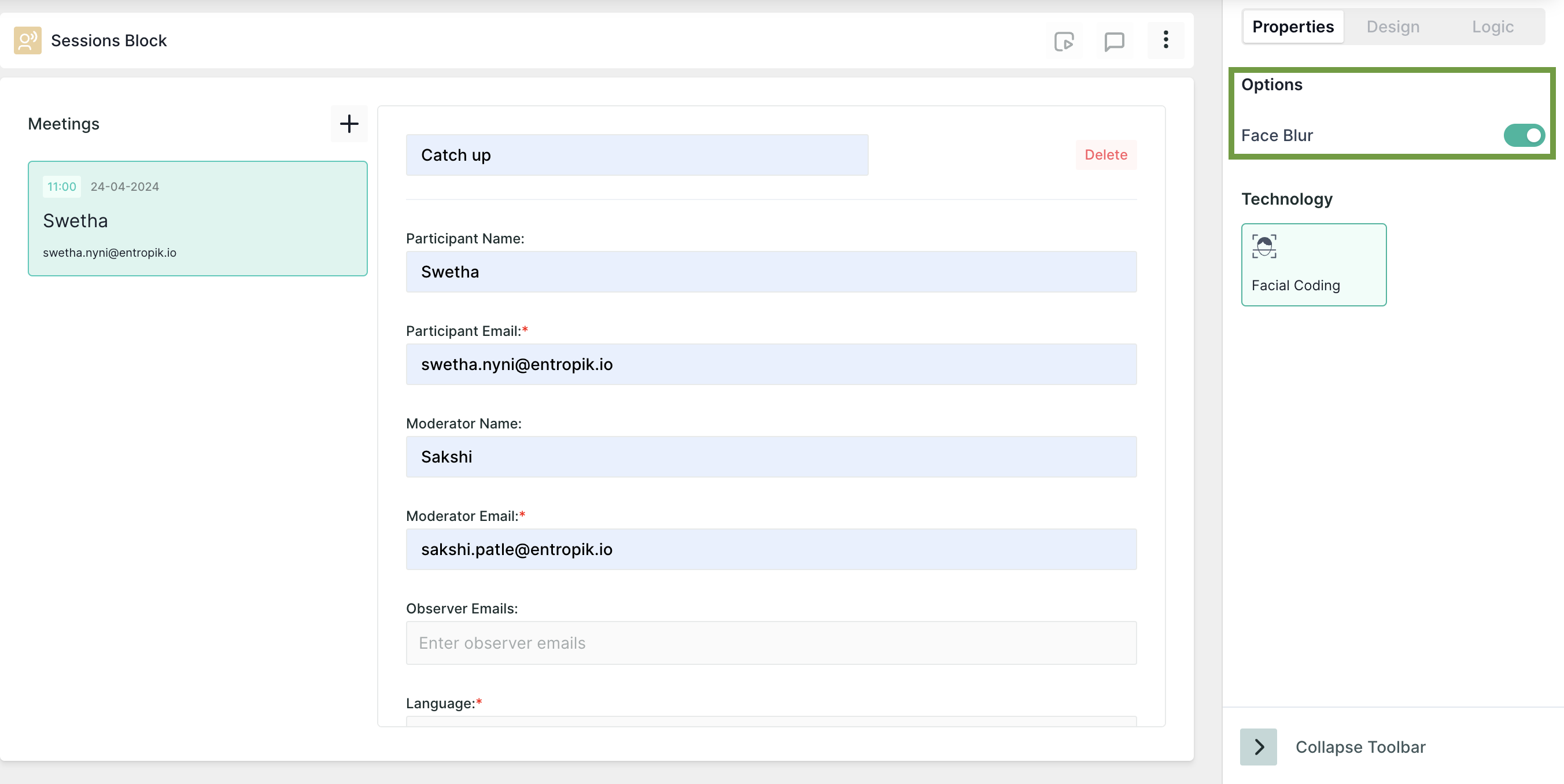The height and width of the screenshot is (784, 1564).
Task: Click the Facial Coding face-scan icon
Action: pyautogui.click(x=1264, y=246)
